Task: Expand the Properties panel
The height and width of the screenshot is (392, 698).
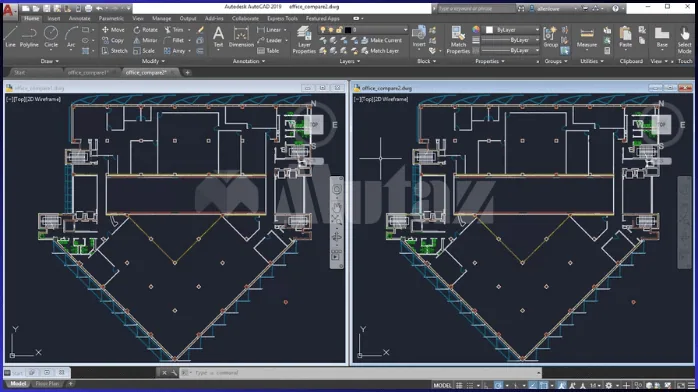Action: click(490, 61)
